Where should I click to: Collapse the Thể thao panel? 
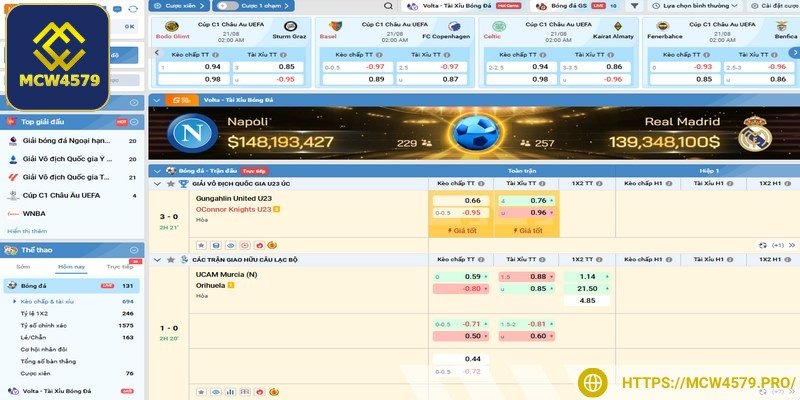pos(134,250)
